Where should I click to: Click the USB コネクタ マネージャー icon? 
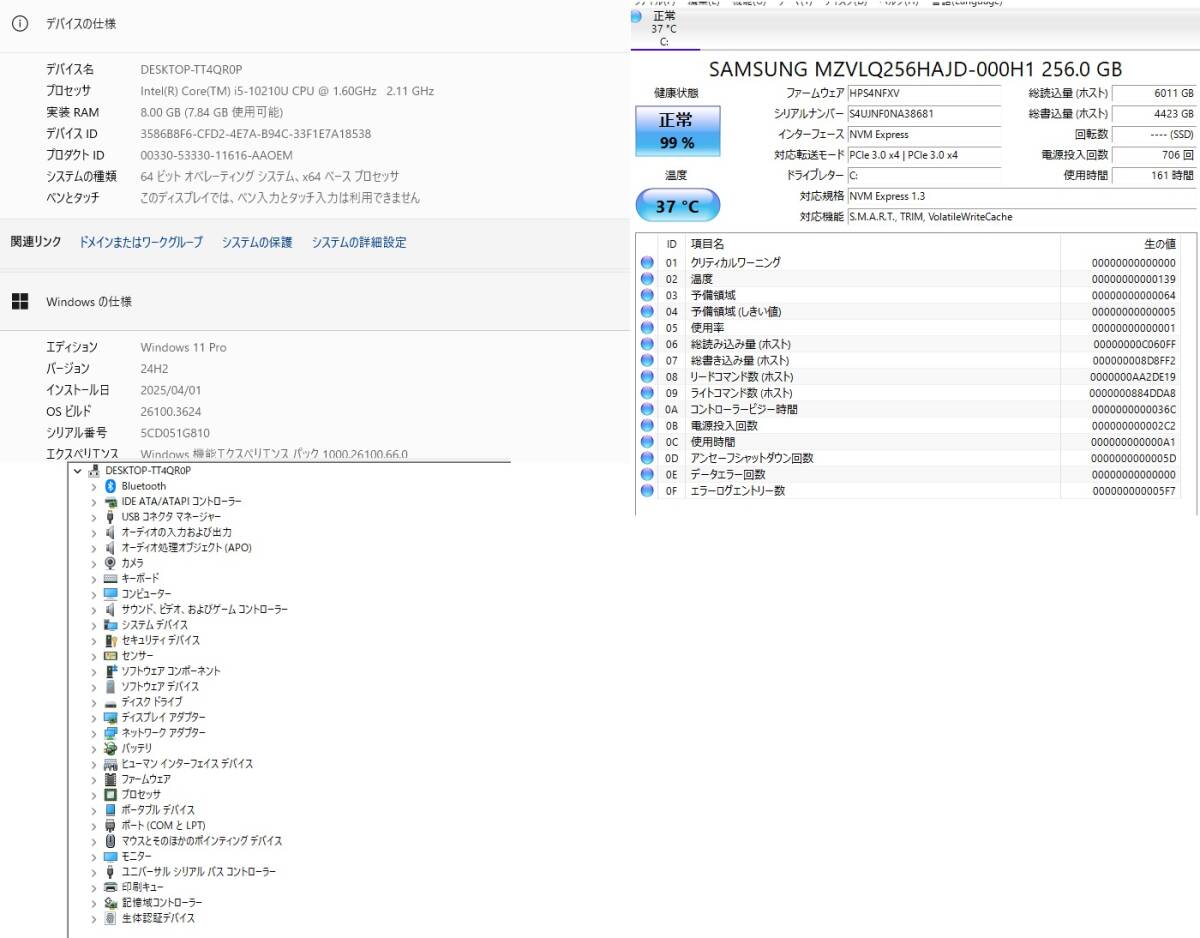pos(111,517)
